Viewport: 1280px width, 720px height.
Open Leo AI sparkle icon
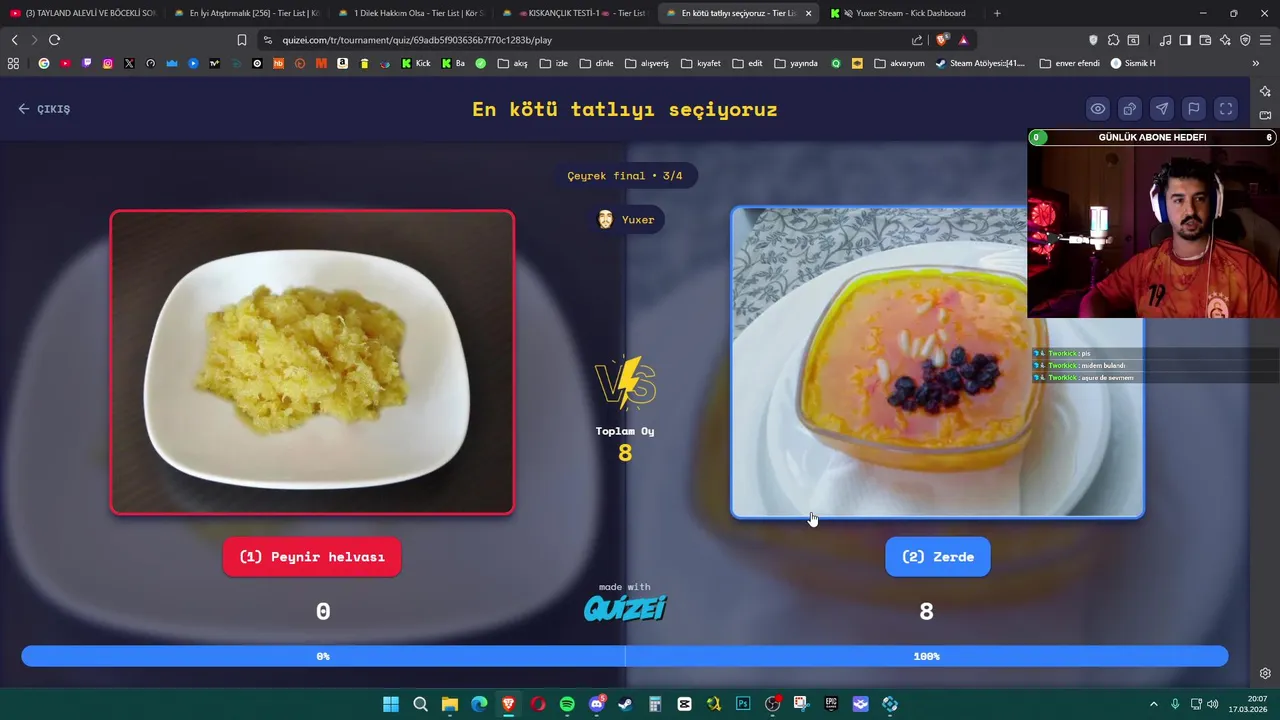pos(1225,40)
